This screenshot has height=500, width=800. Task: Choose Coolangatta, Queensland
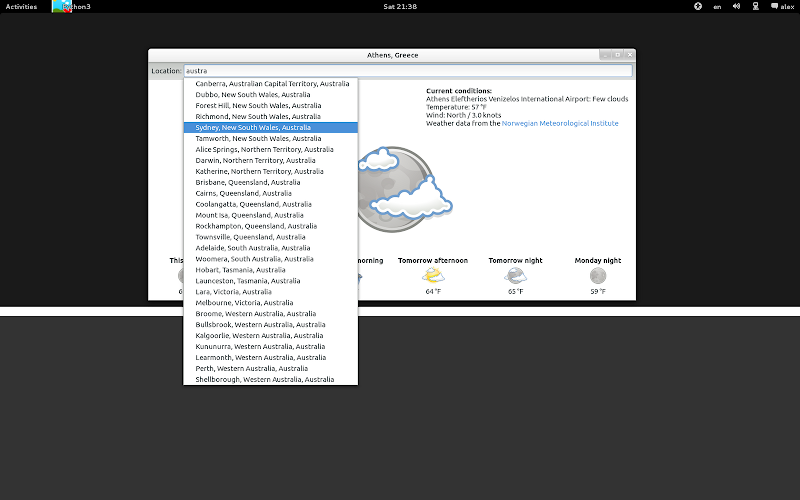[x=271, y=204]
